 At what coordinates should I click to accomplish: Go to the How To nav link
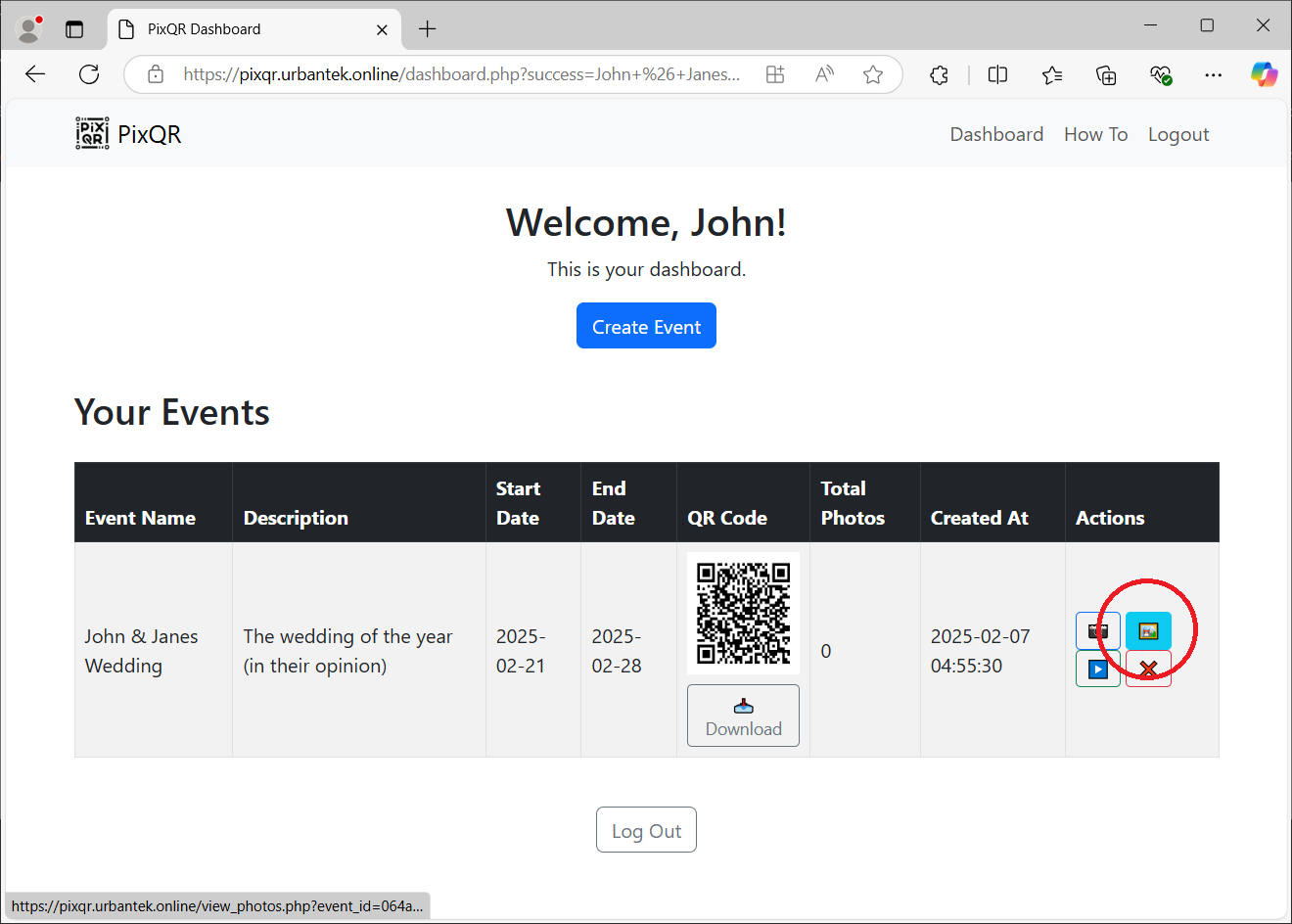(x=1095, y=134)
